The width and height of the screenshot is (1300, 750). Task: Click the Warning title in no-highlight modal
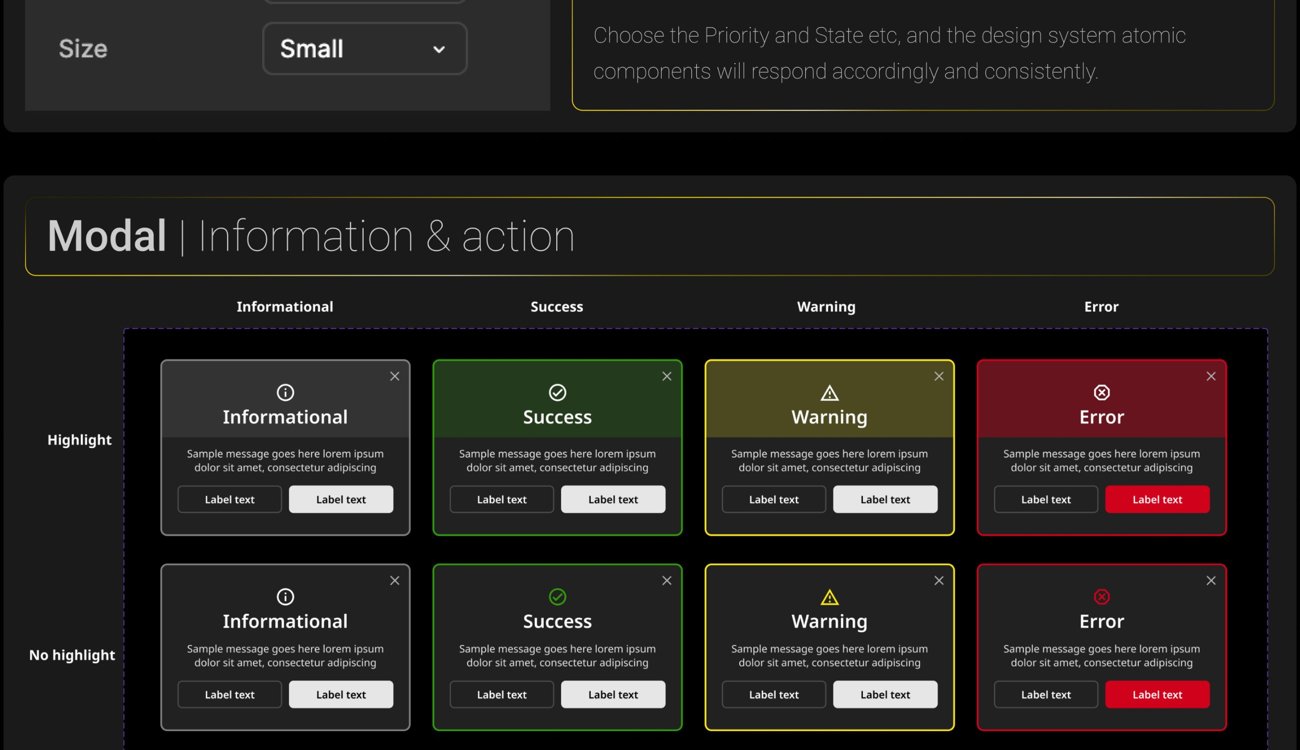click(829, 621)
